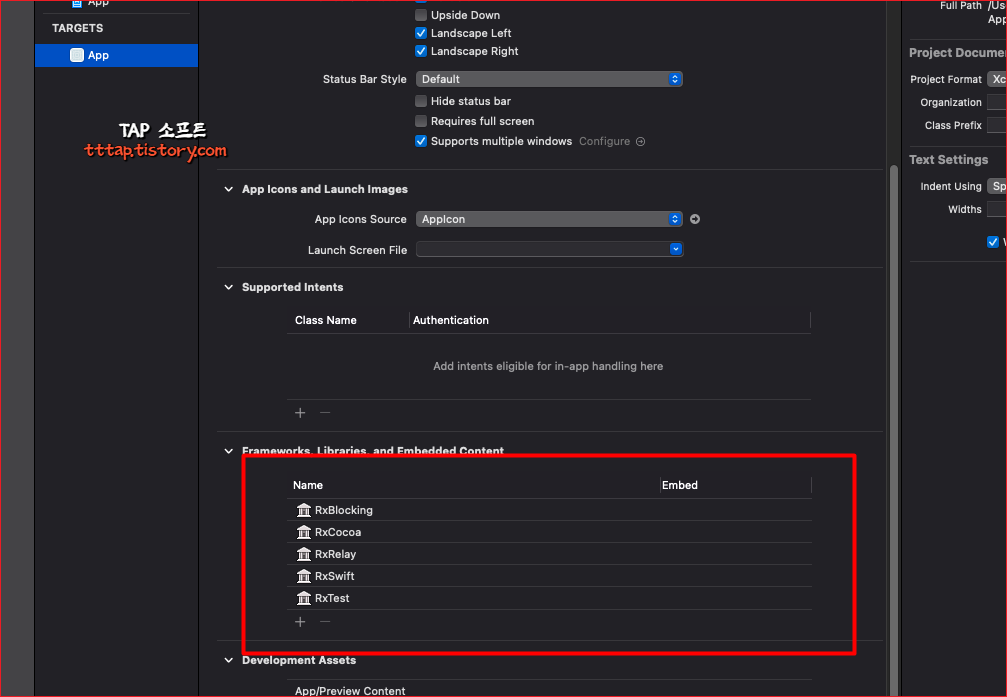Viewport: 1007px width, 697px height.
Task: Open the Indent Using dropdown
Action: click(x=997, y=186)
